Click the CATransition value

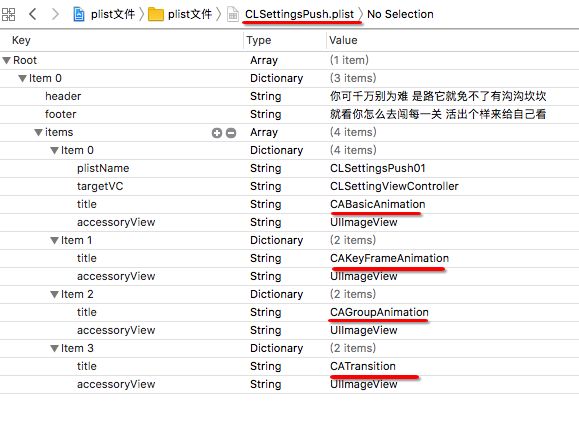pos(363,366)
